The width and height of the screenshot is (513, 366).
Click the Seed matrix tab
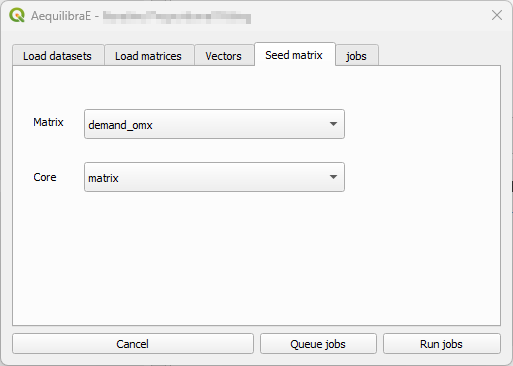pos(295,54)
